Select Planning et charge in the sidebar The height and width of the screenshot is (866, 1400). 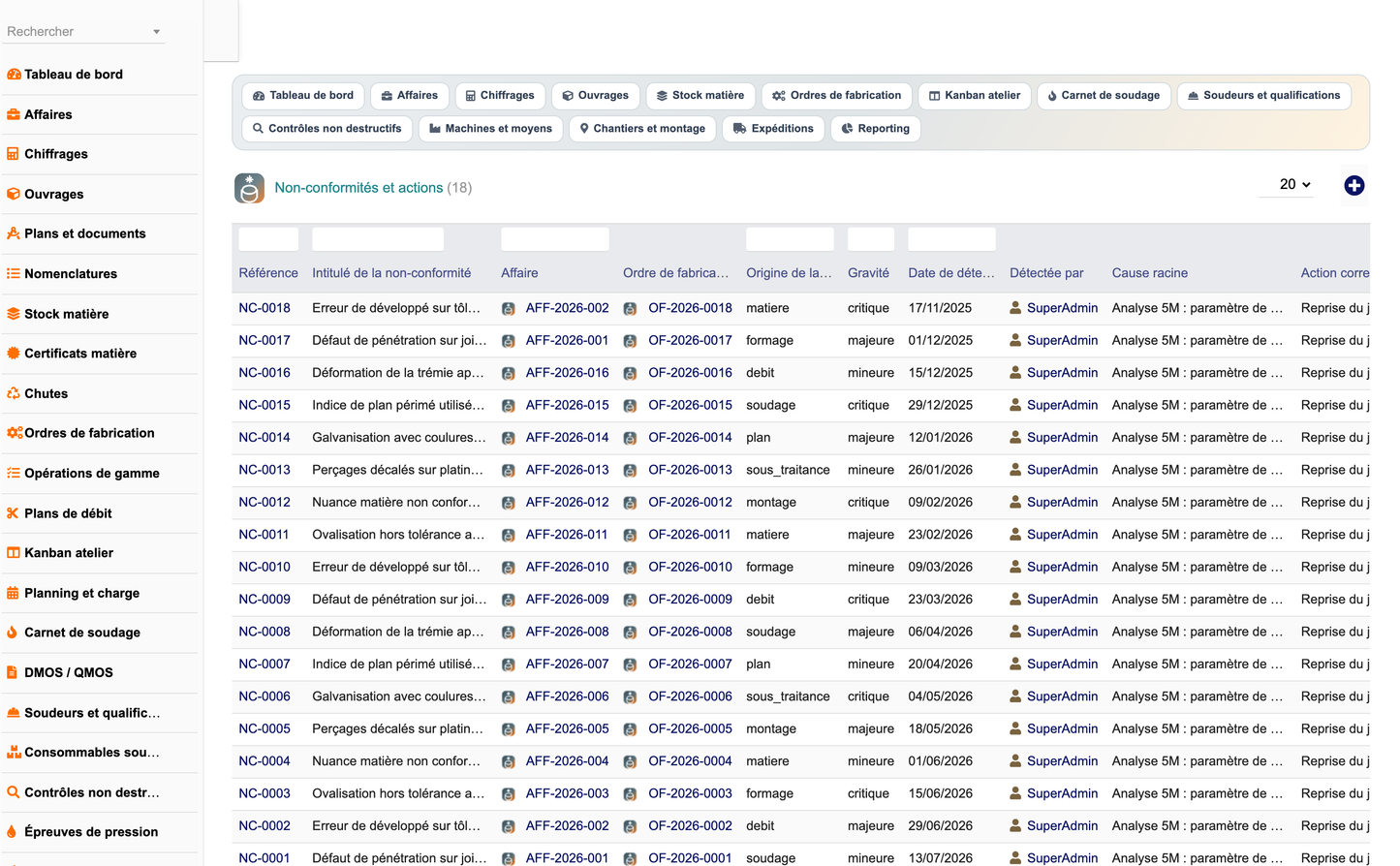point(81,593)
